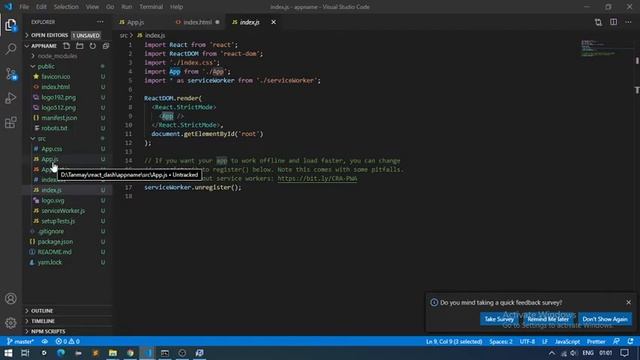The image size is (640, 360).
Task: Click the Don't Show Again button
Action: coord(605,319)
